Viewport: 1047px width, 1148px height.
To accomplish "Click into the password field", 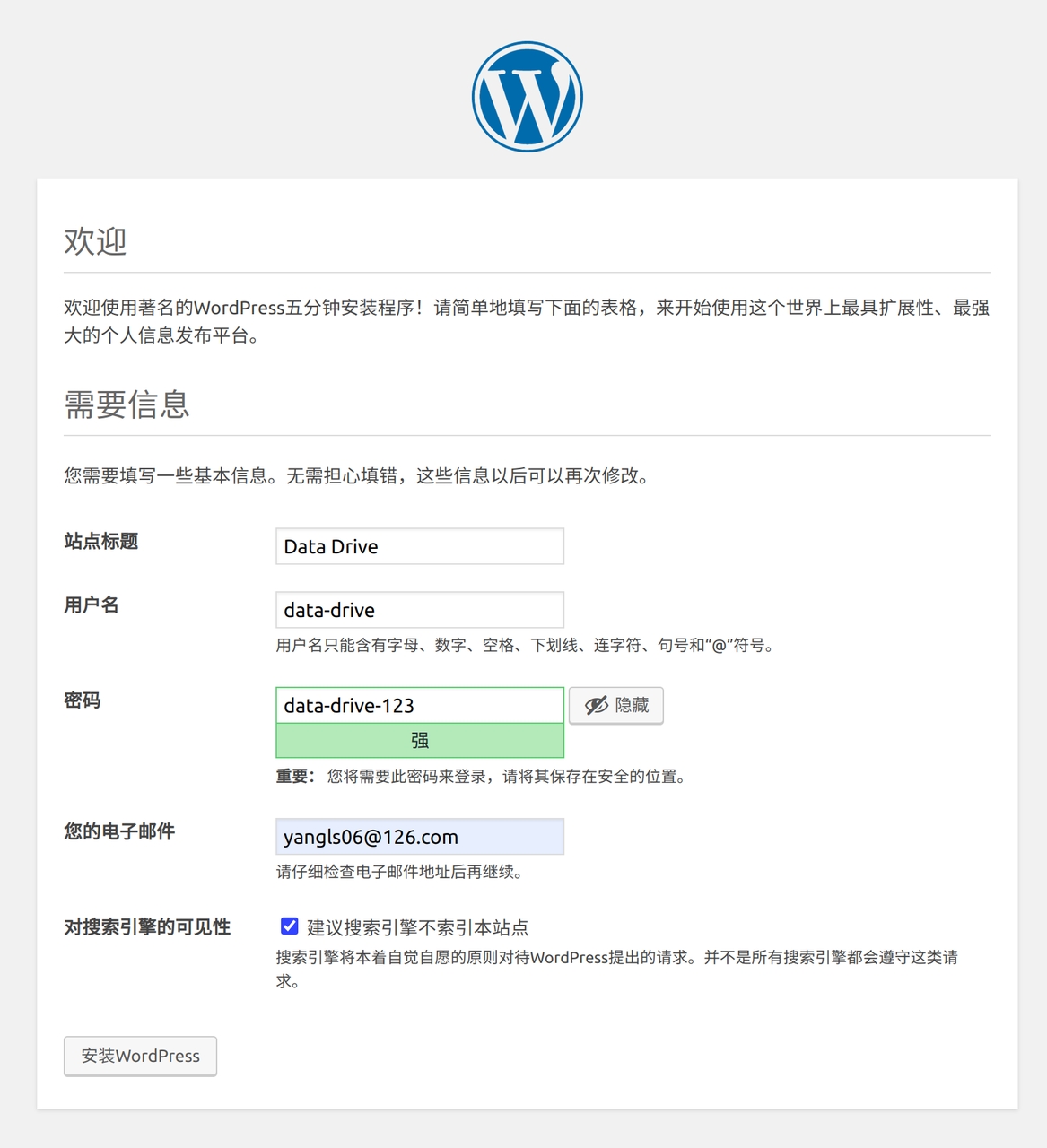I will pyautogui.click(x=420, y=705).
